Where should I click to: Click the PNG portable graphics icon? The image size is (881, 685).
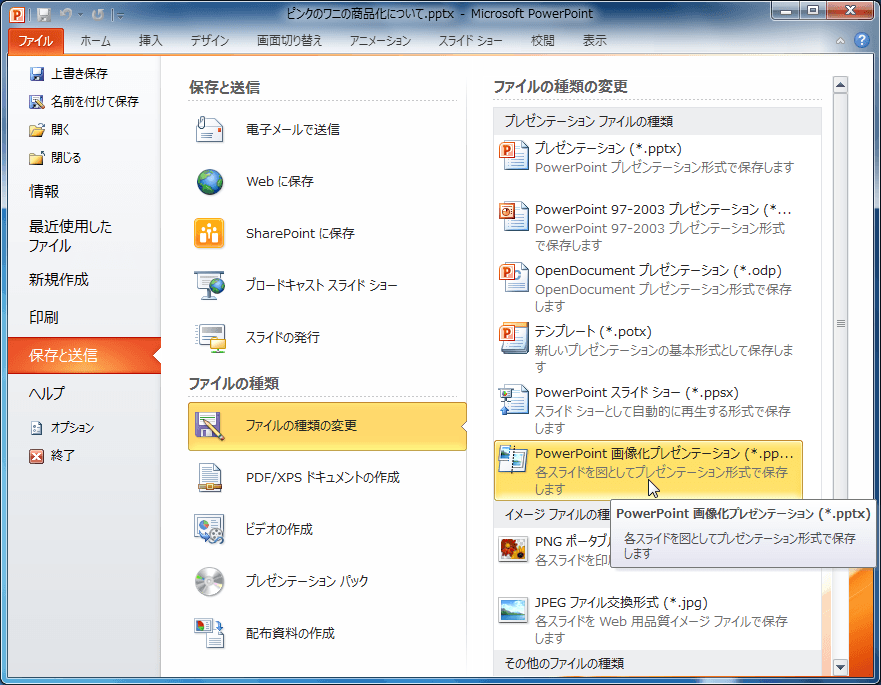pyautogui.click(x=513, y=549)
